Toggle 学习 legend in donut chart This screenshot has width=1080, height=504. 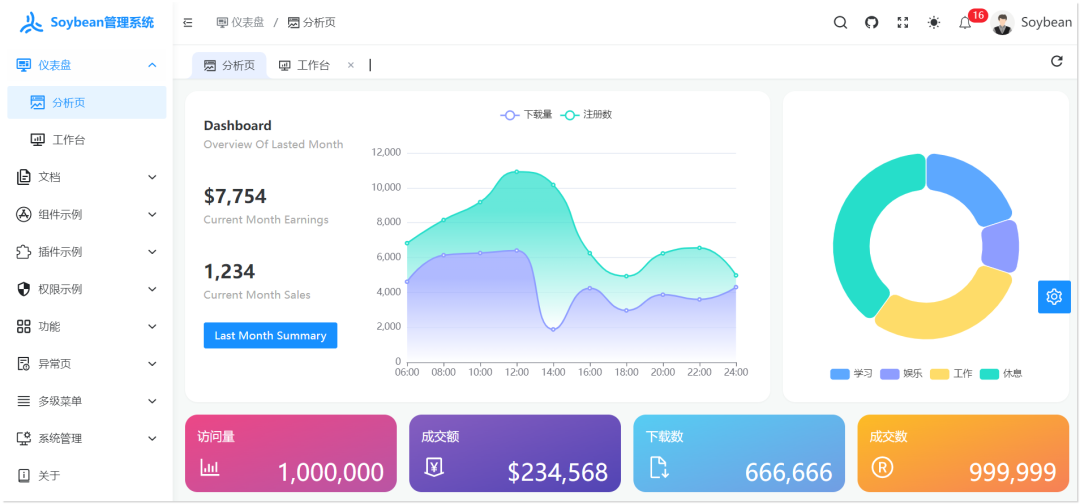(x=851, y=374)
